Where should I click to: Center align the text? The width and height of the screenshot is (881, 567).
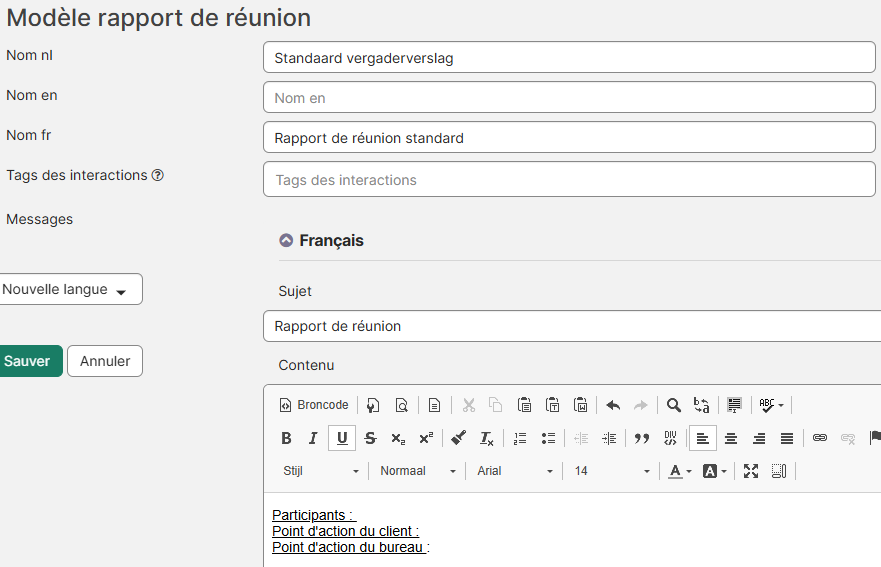tap(731, 438)
